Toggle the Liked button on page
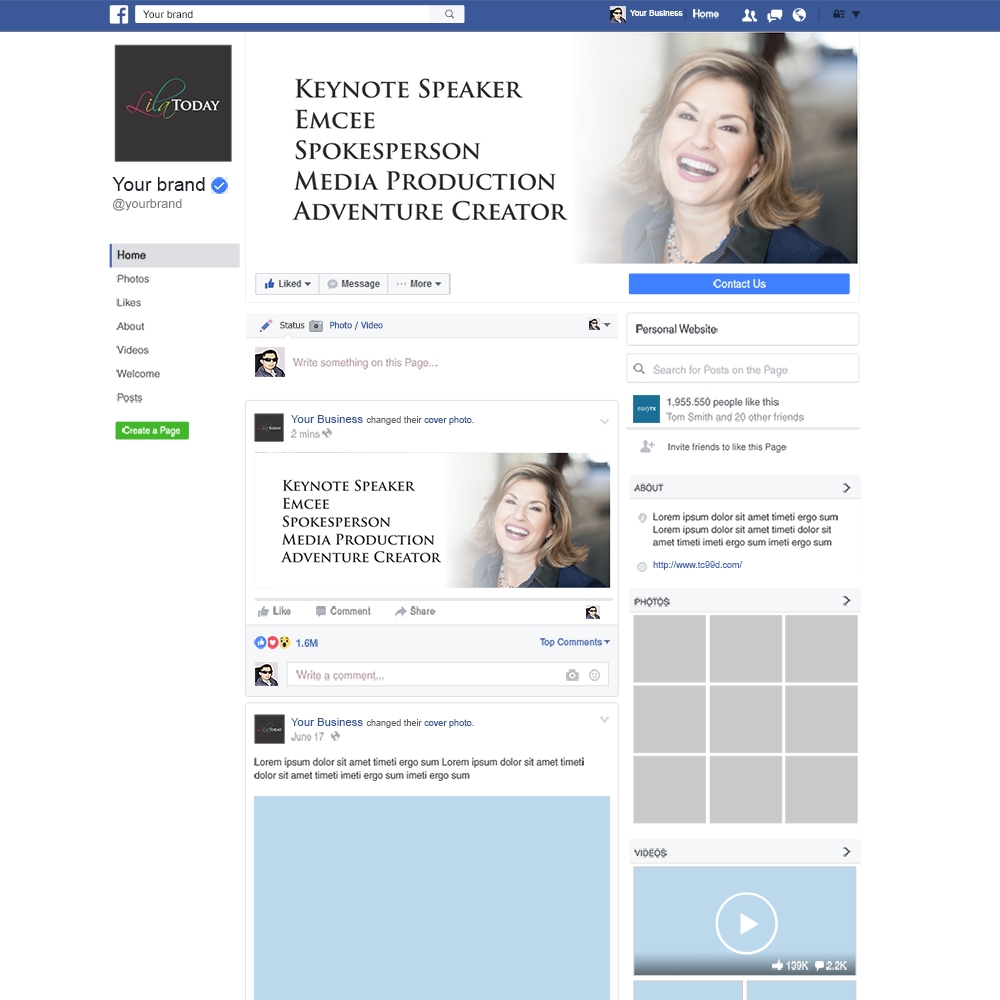Screen dimensions: 1000x1000 287,284
